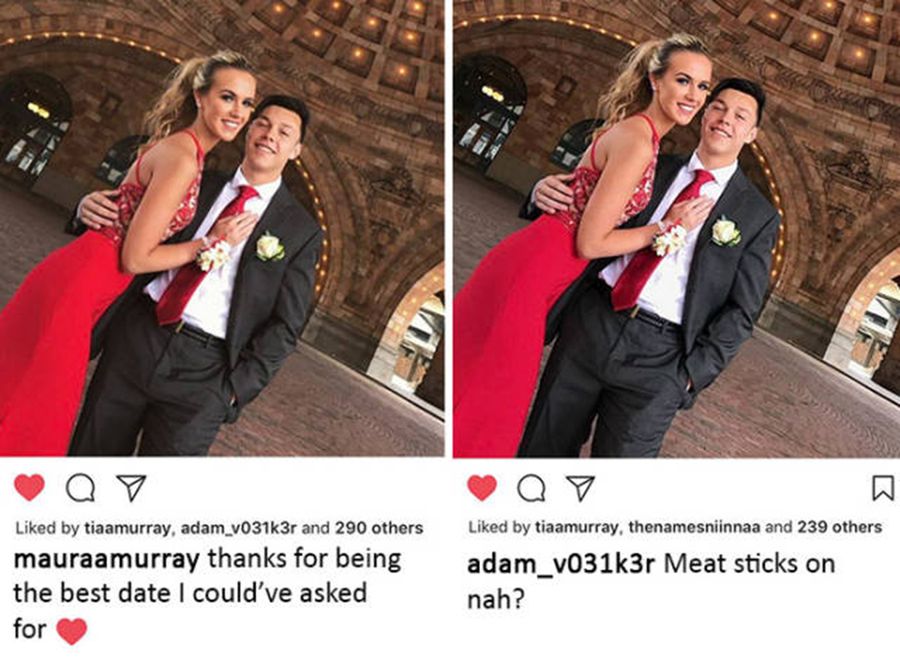This screenshot has height=660, width=900.
Task: Tap the left post photo
Action: 222,228
